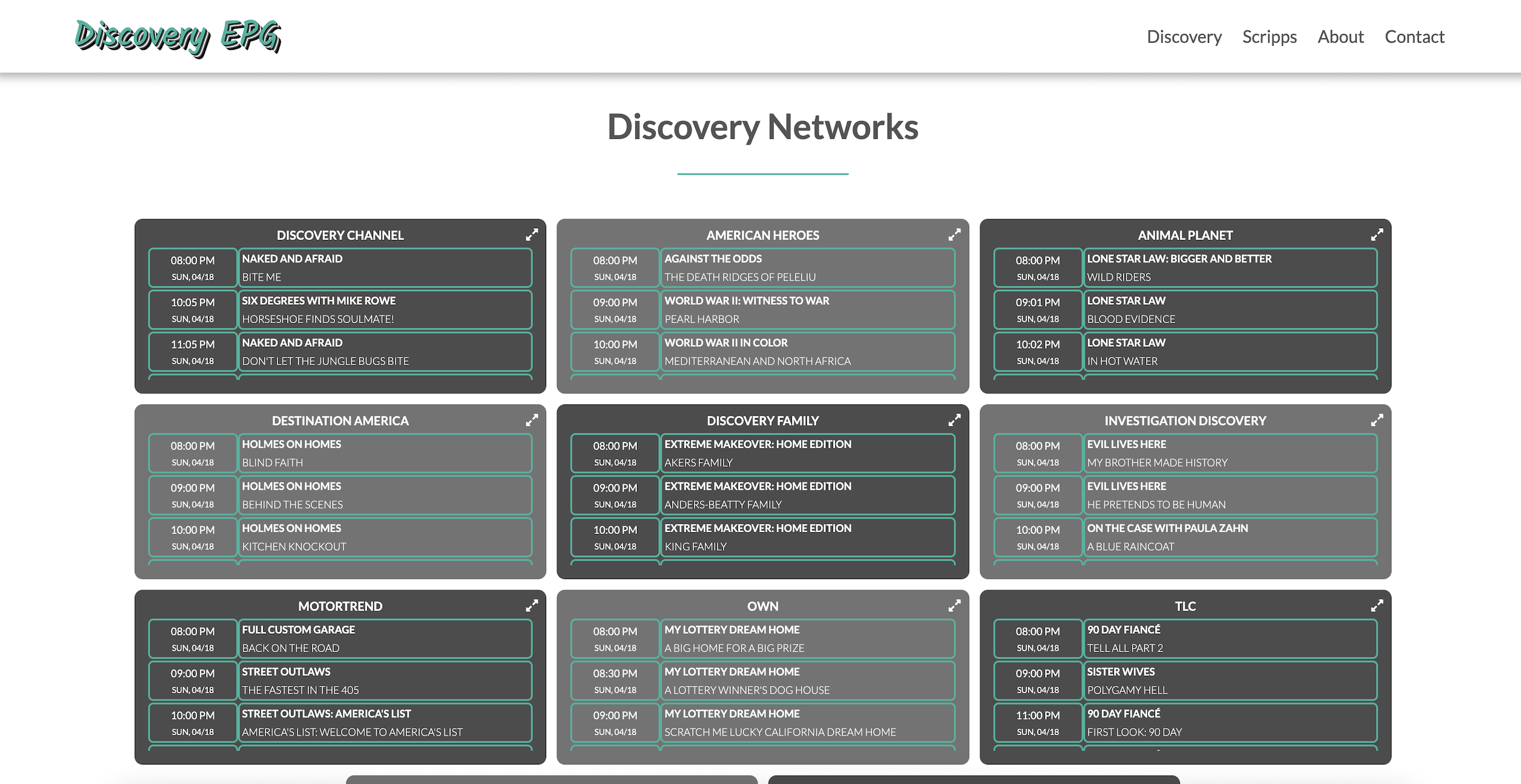This screenshot has height=784, width=1521.
Task: Click the Discovery Networks page heading
Action: point(762,127)
